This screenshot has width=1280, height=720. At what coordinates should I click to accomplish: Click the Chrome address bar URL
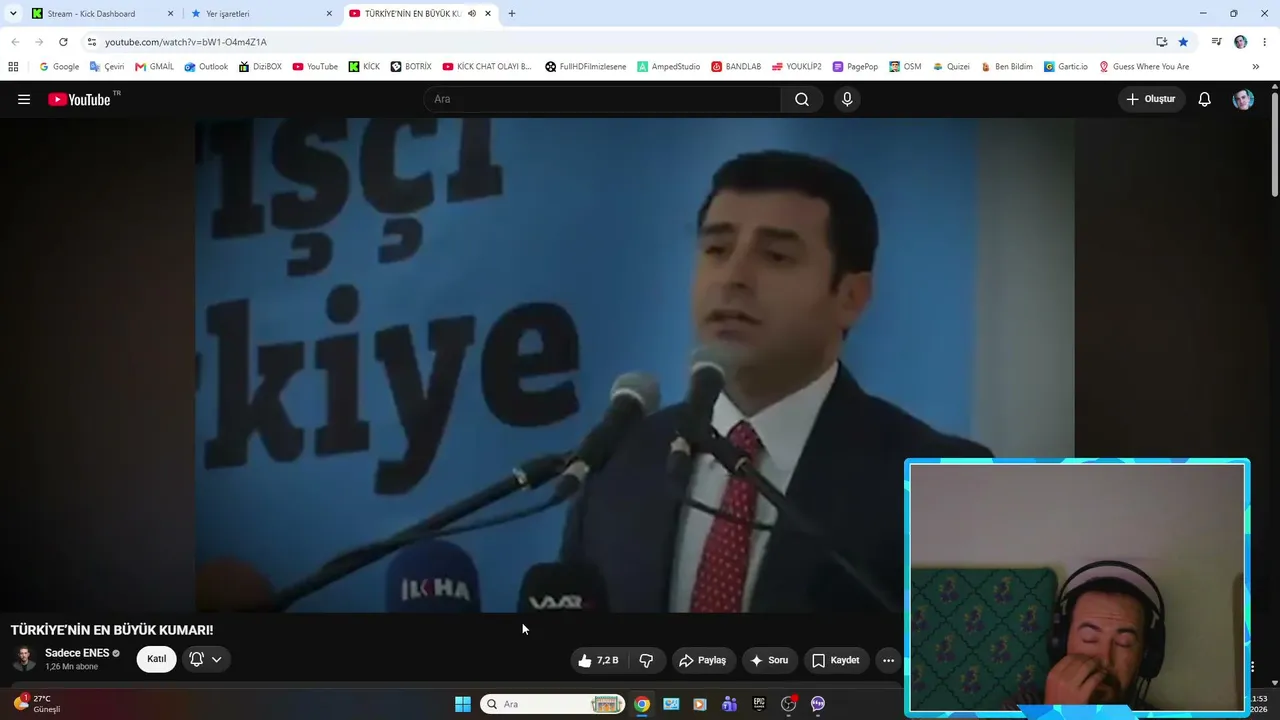[186, 42]
